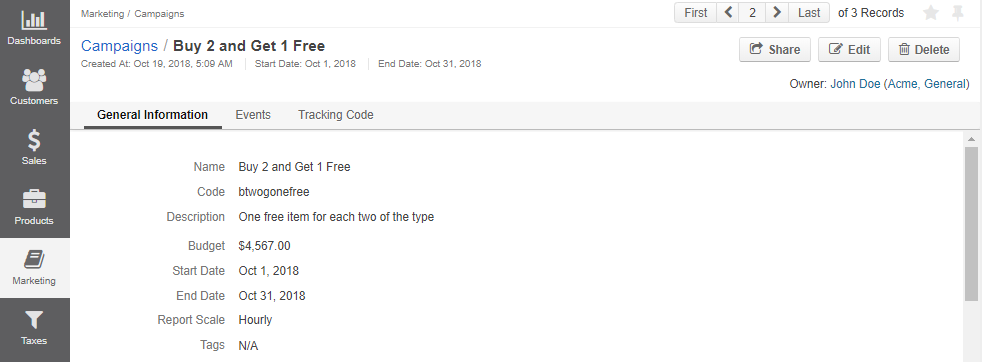Image resolution: width=982 pixels, height=362 pixels.
Task: Go to next record arrow
Action: point(777,13)
